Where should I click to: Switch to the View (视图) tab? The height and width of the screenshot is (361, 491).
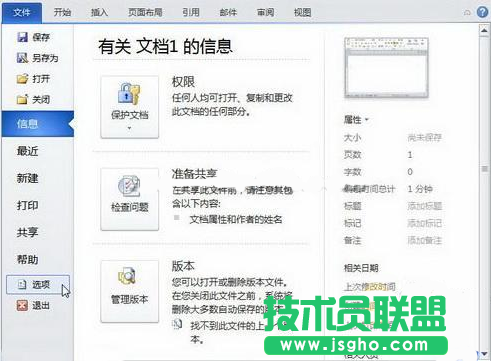[x=303, y=13]
